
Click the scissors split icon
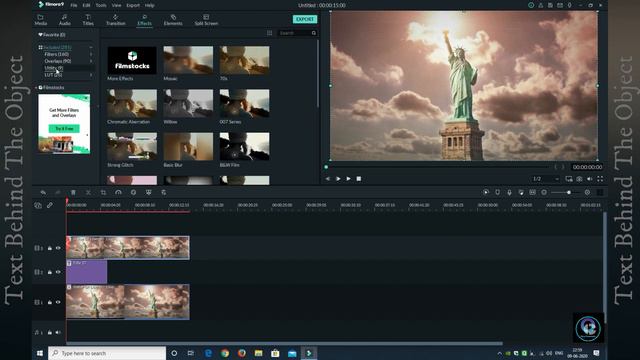pyautogui.click(x=88, y=192)
